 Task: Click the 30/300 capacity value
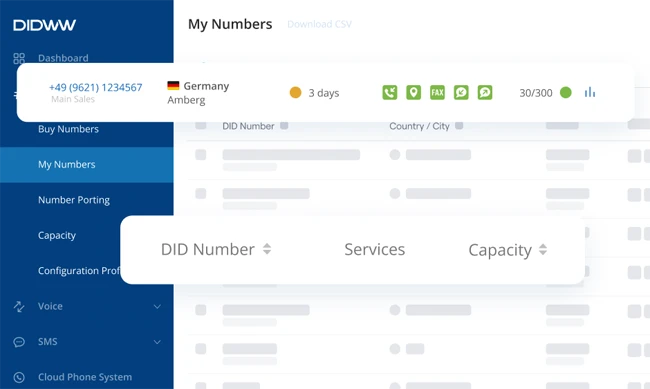pyautogui.click(x=536, y=93)
